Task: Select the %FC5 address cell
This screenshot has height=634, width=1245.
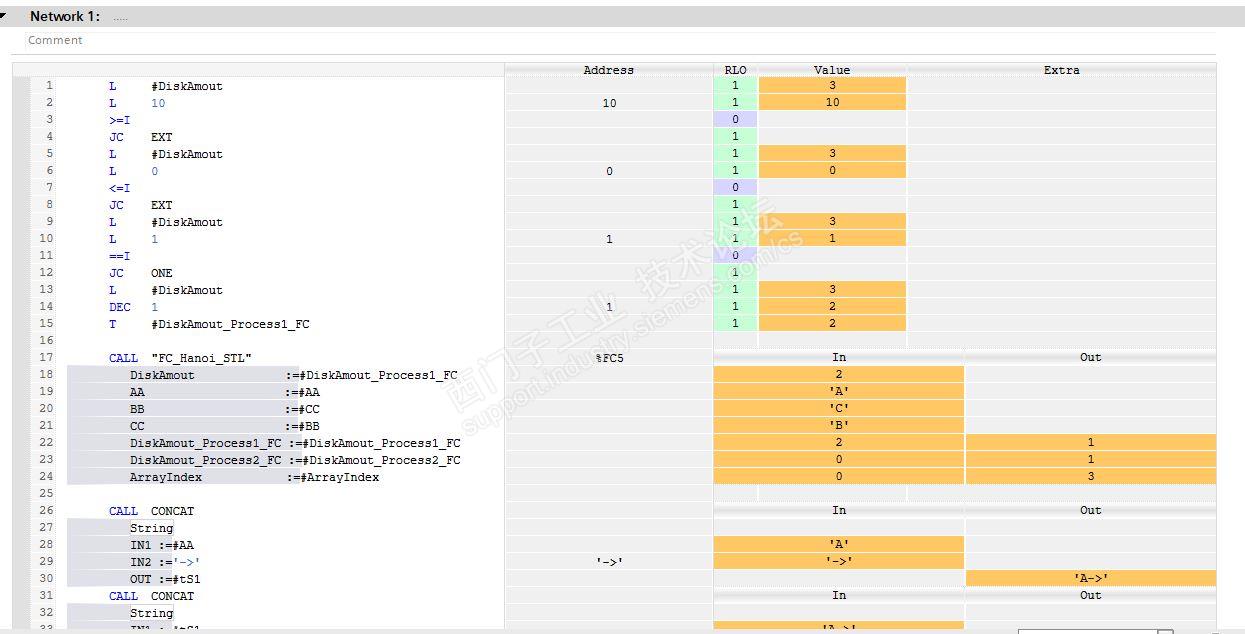Action: 609,358
